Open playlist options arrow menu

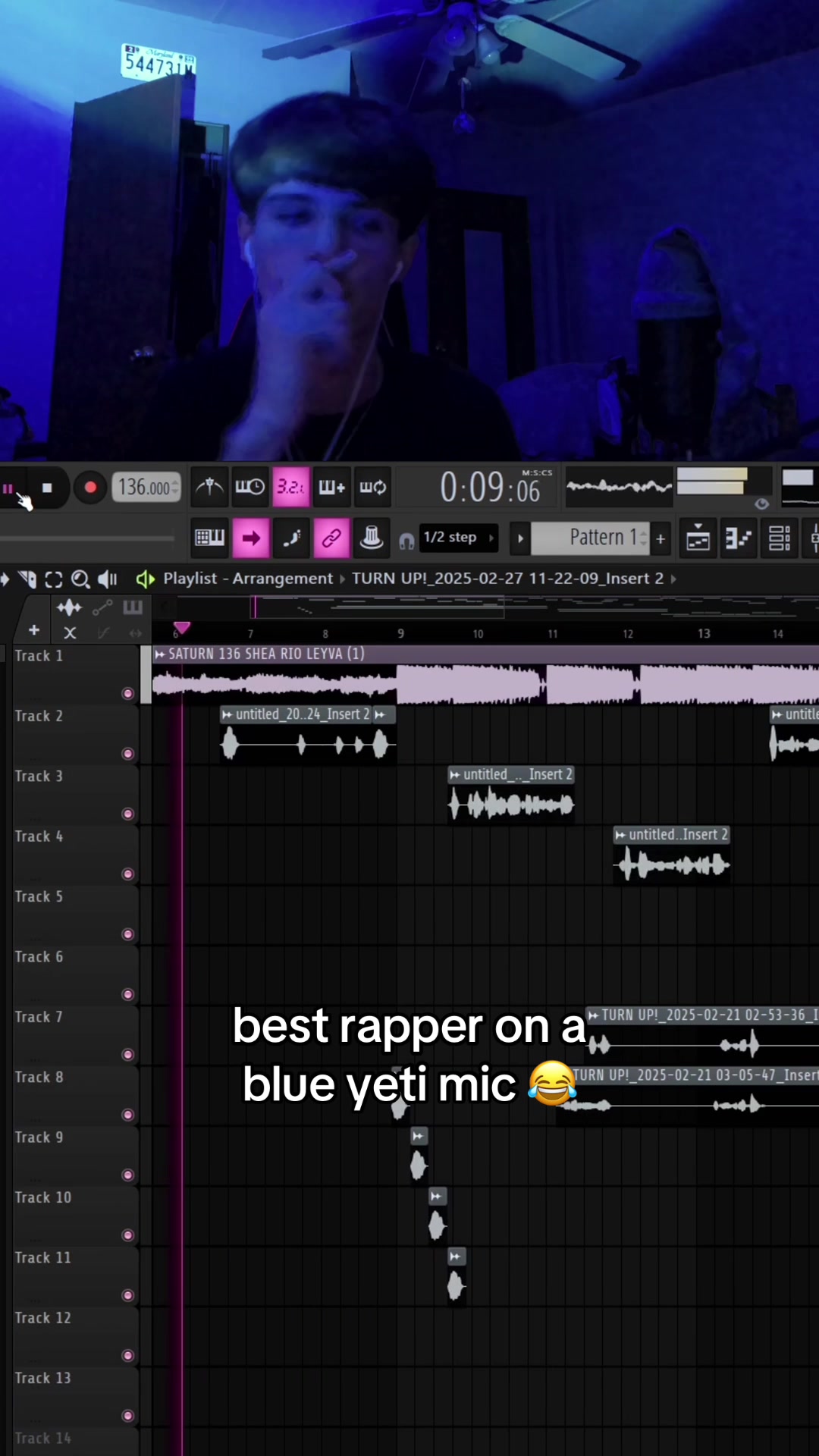tap(5, 580)
